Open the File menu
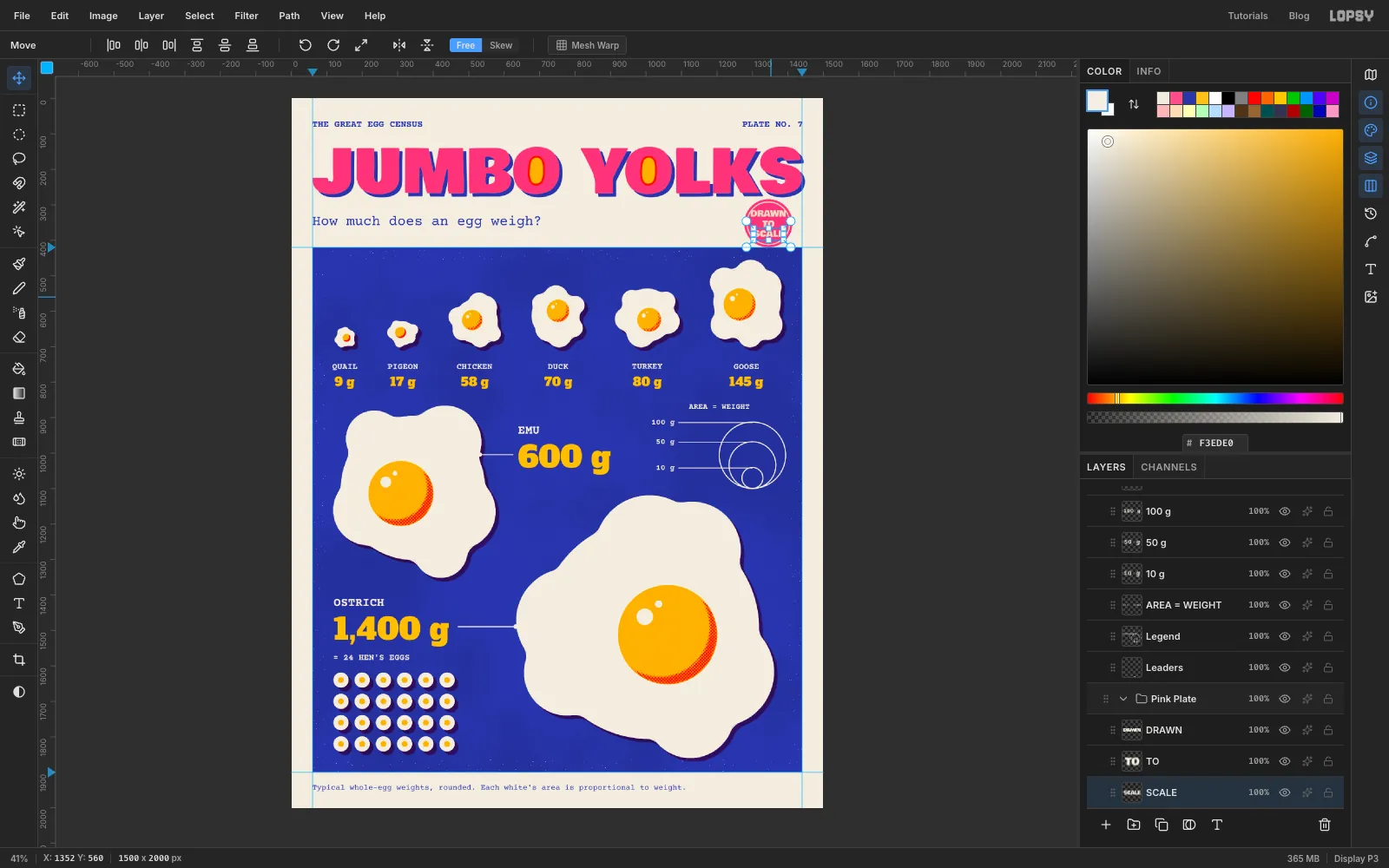This screenshot has width=1389, height=868. click(x=22, y=16)
